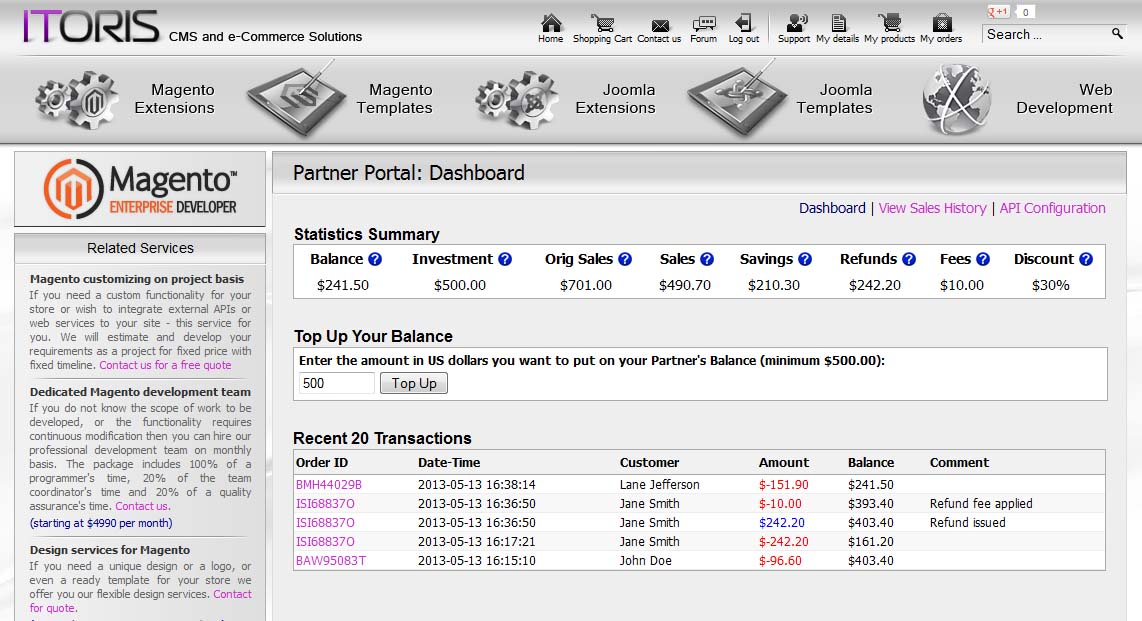Click the Google +1 button
This screenshot has height=621, width=1142.
tap(998, 12)
